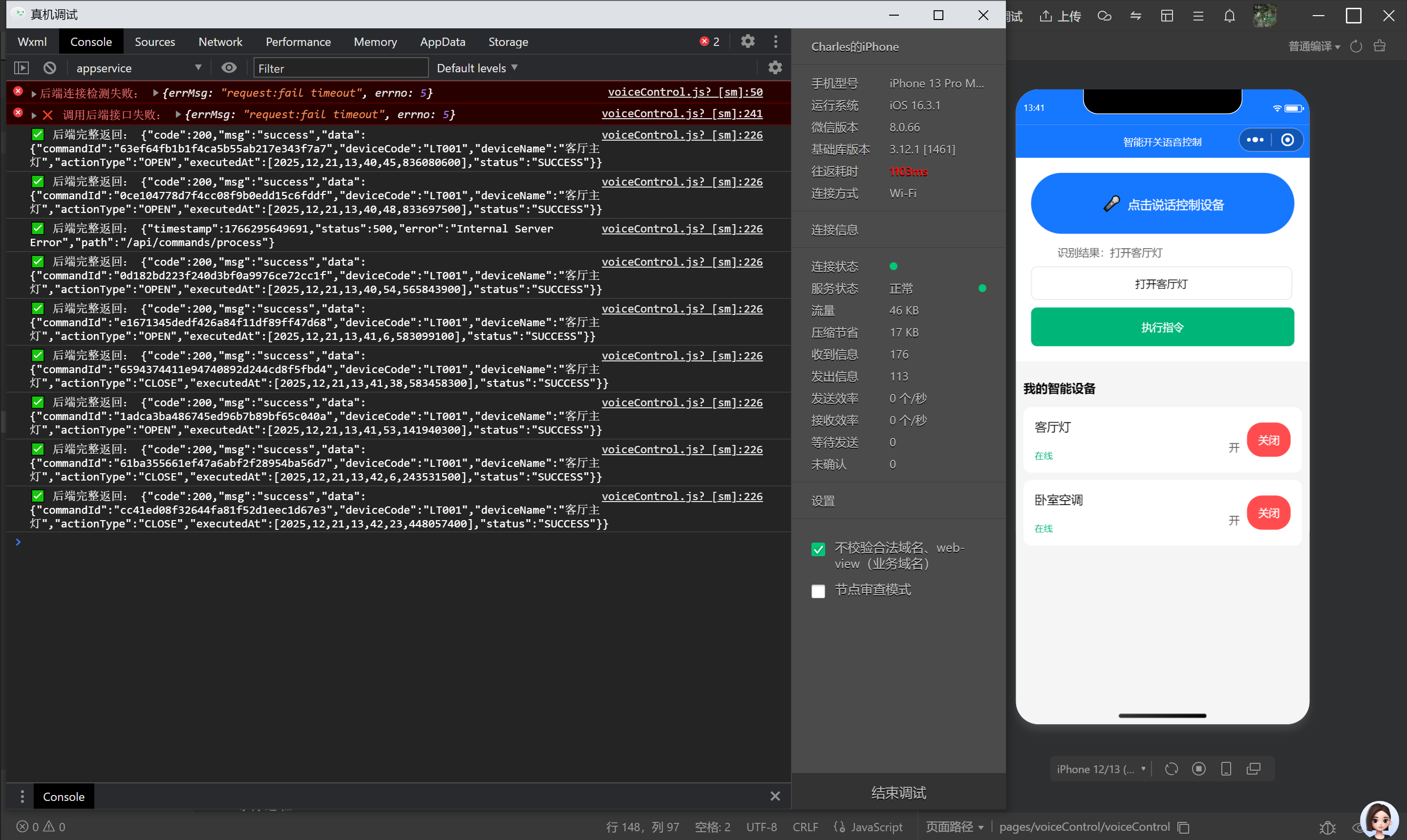Open DevTools settings gear in tab bar
The width and height of the screenshot is (1407, 840).
[x=747, y=42]
